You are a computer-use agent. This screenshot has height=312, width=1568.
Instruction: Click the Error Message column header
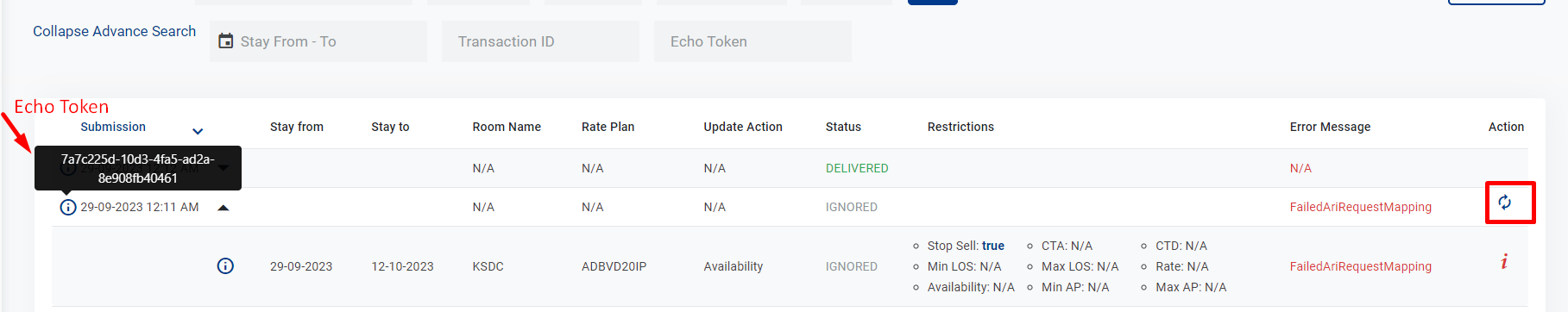[1330, 127]
